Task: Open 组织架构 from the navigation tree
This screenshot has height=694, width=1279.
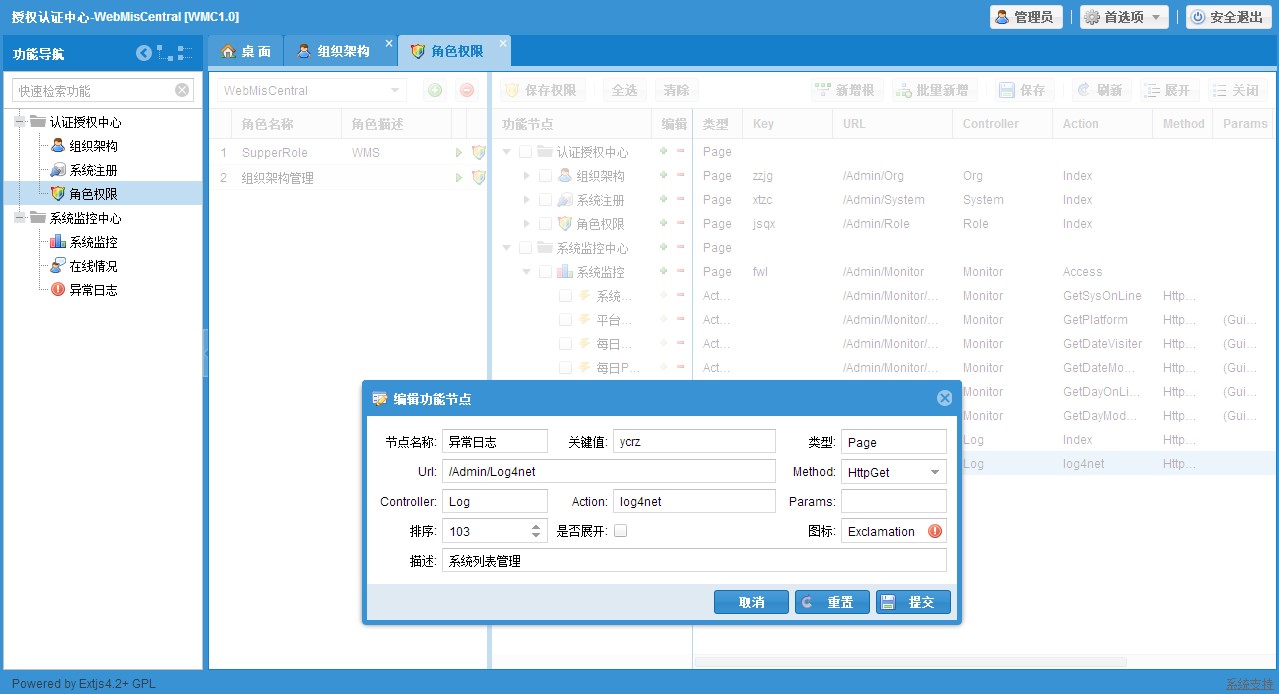Action: point(93,146)
